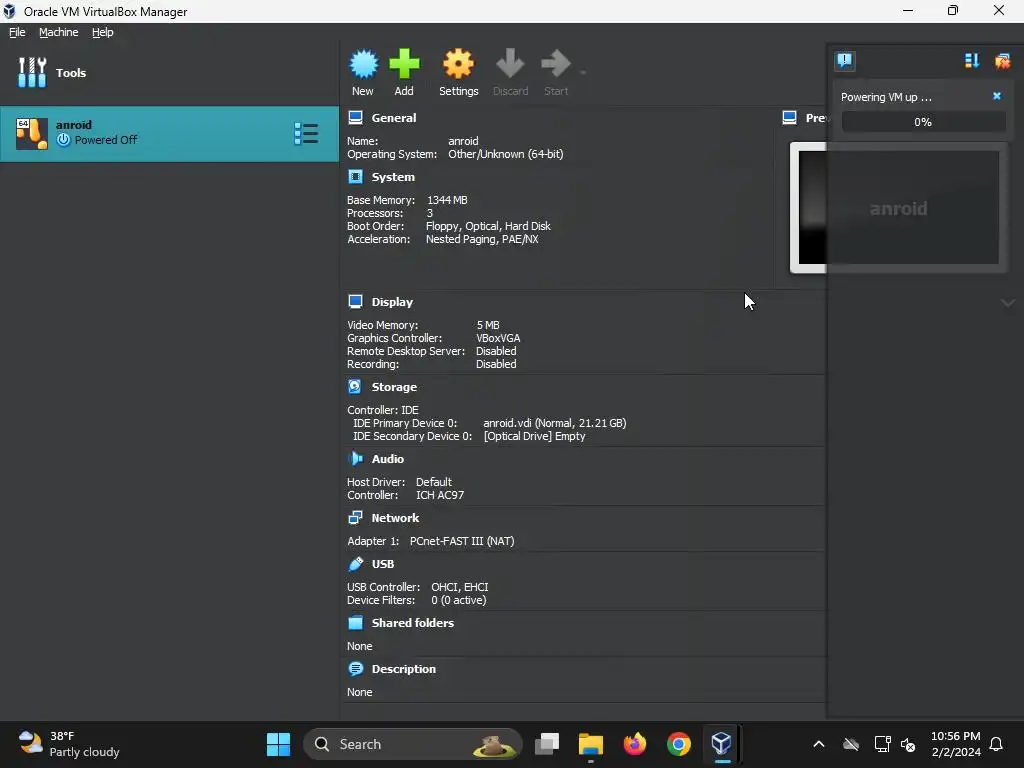Click the Description section speech icon

coord(355,669)
